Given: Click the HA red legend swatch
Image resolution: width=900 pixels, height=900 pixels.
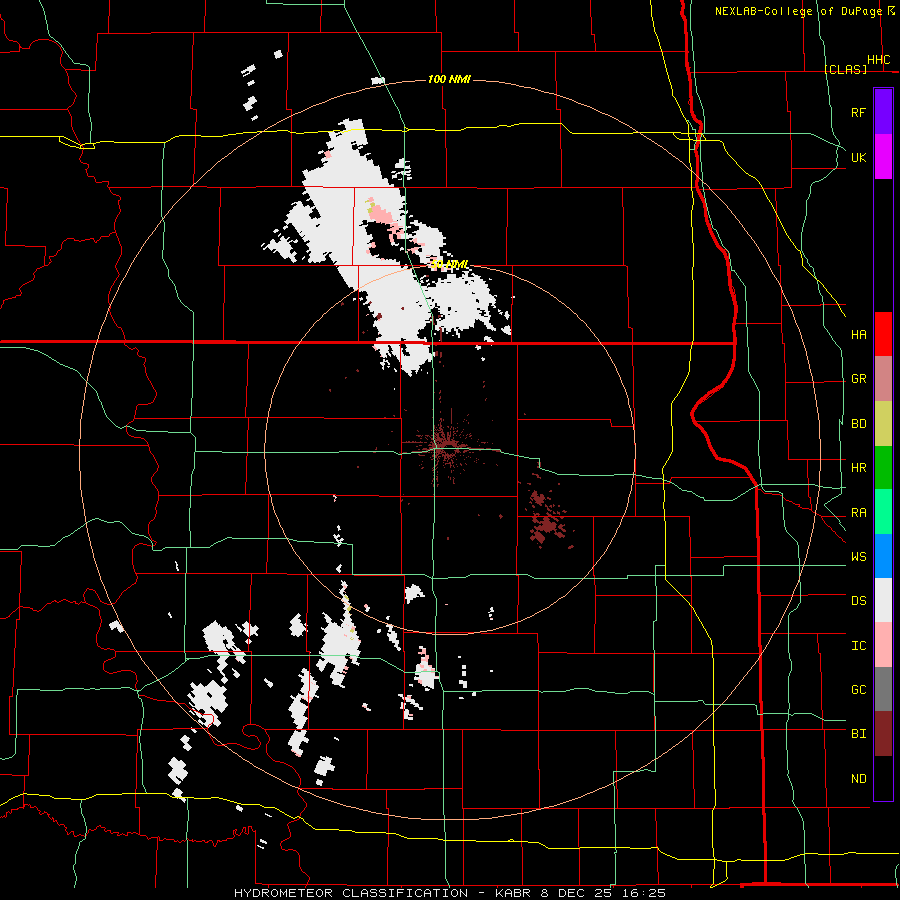Looking at the screenshot, I should point(883,334).
